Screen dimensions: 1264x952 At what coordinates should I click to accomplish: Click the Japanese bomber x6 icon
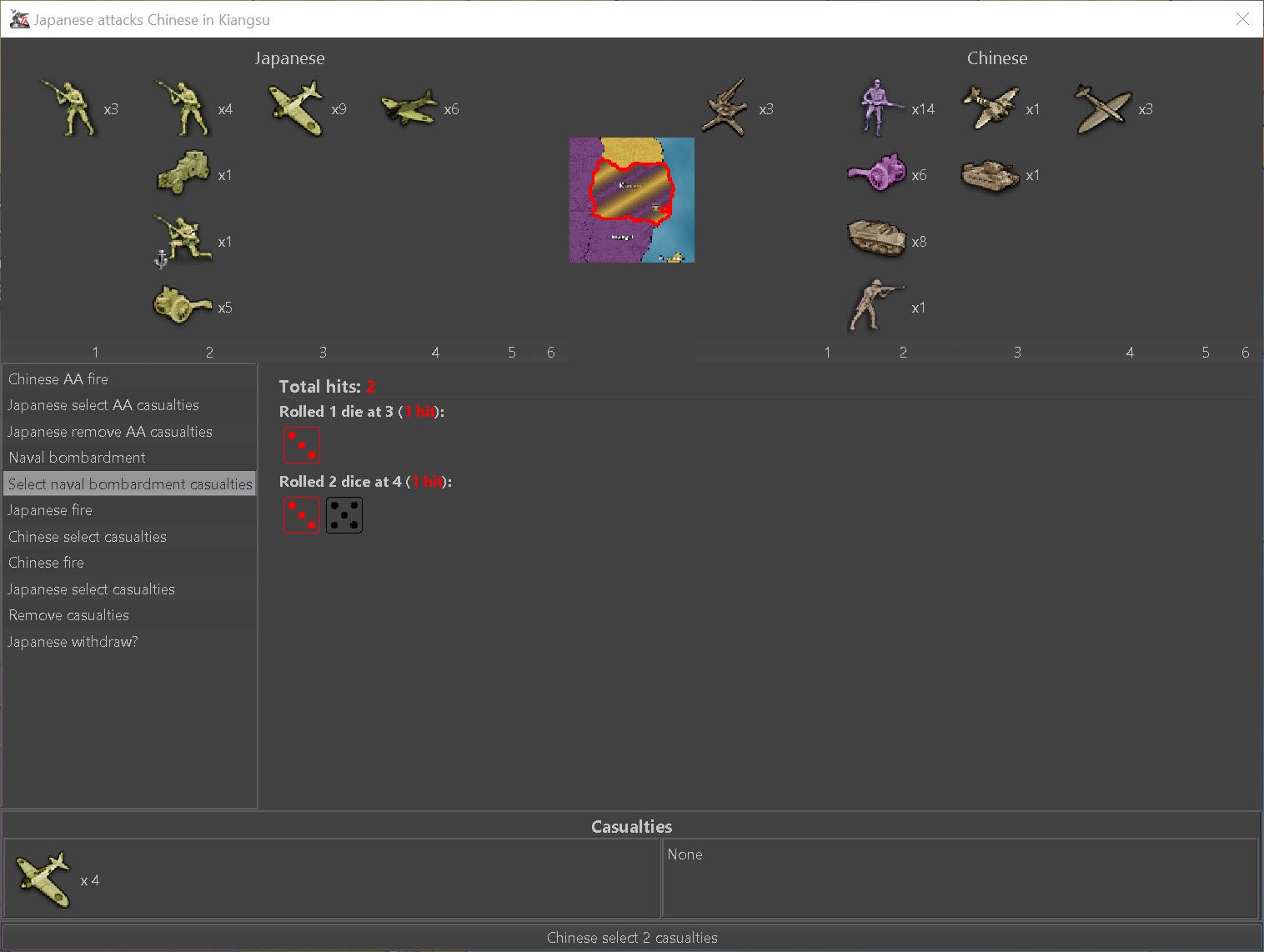click(409, 108)
